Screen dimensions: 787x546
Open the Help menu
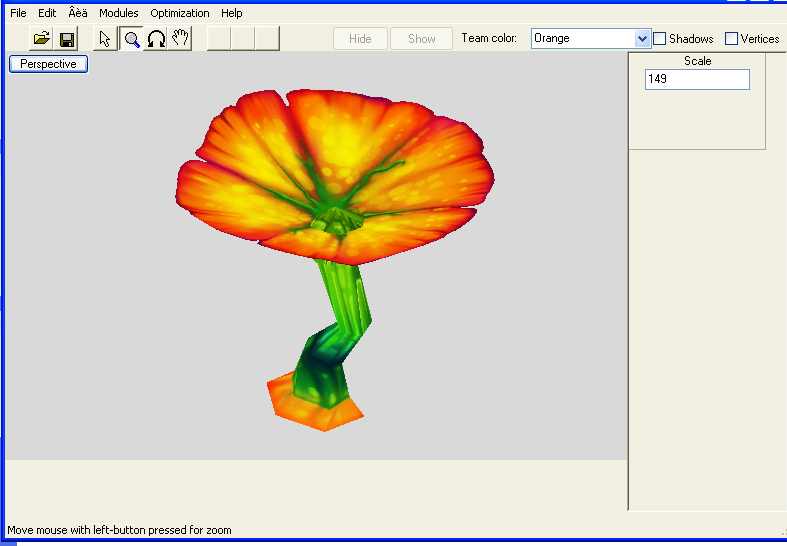point(231,13)
